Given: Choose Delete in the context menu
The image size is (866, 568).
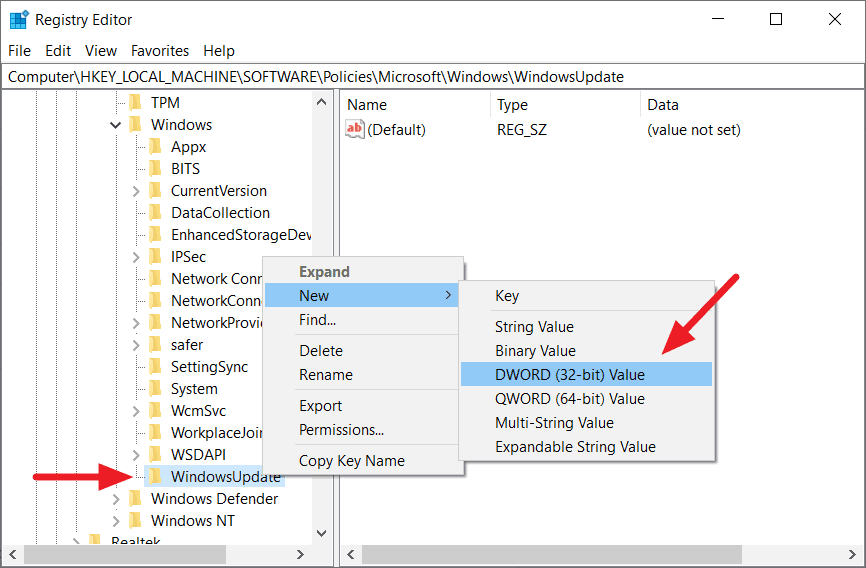Looking at the screenshot, I should 362,351.
